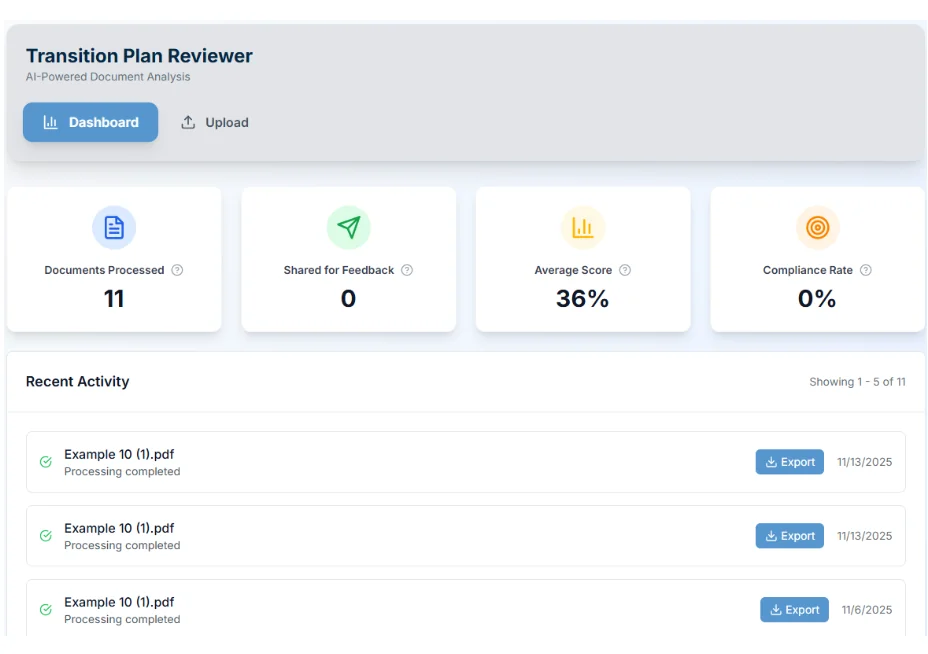928x654 pixels.
Task: Click the Shared for Feedback label
Action: coord(339,270)
